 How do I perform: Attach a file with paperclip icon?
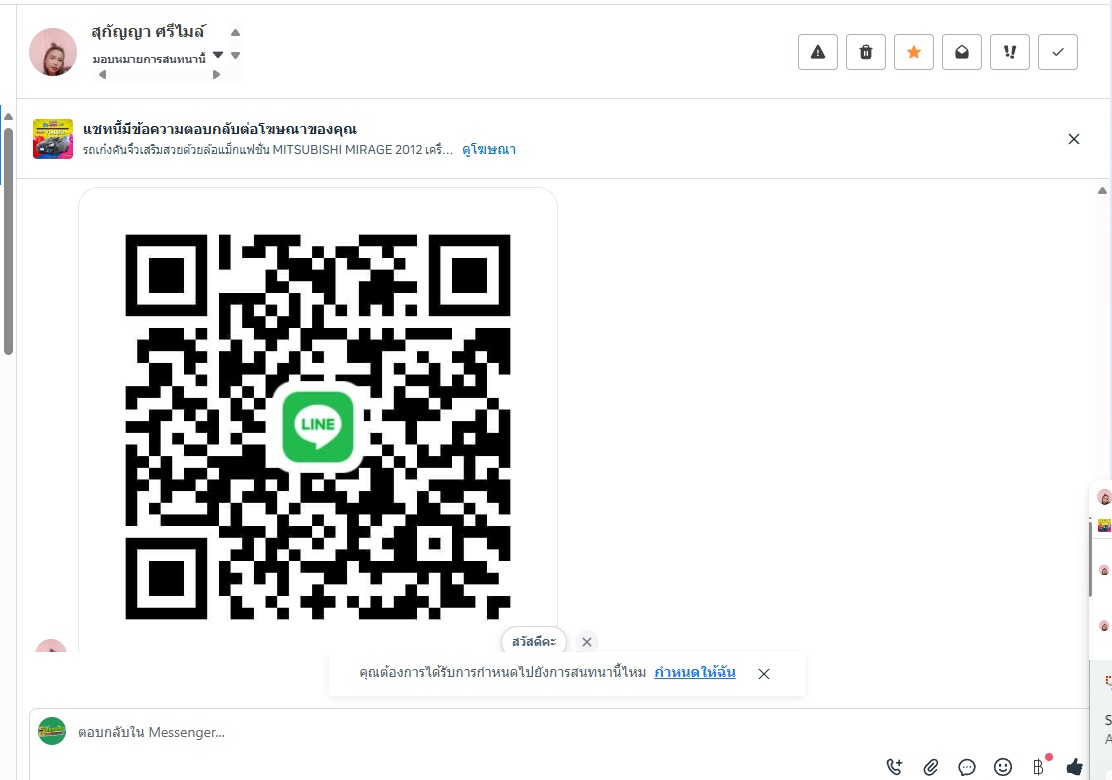coord(930,767)
